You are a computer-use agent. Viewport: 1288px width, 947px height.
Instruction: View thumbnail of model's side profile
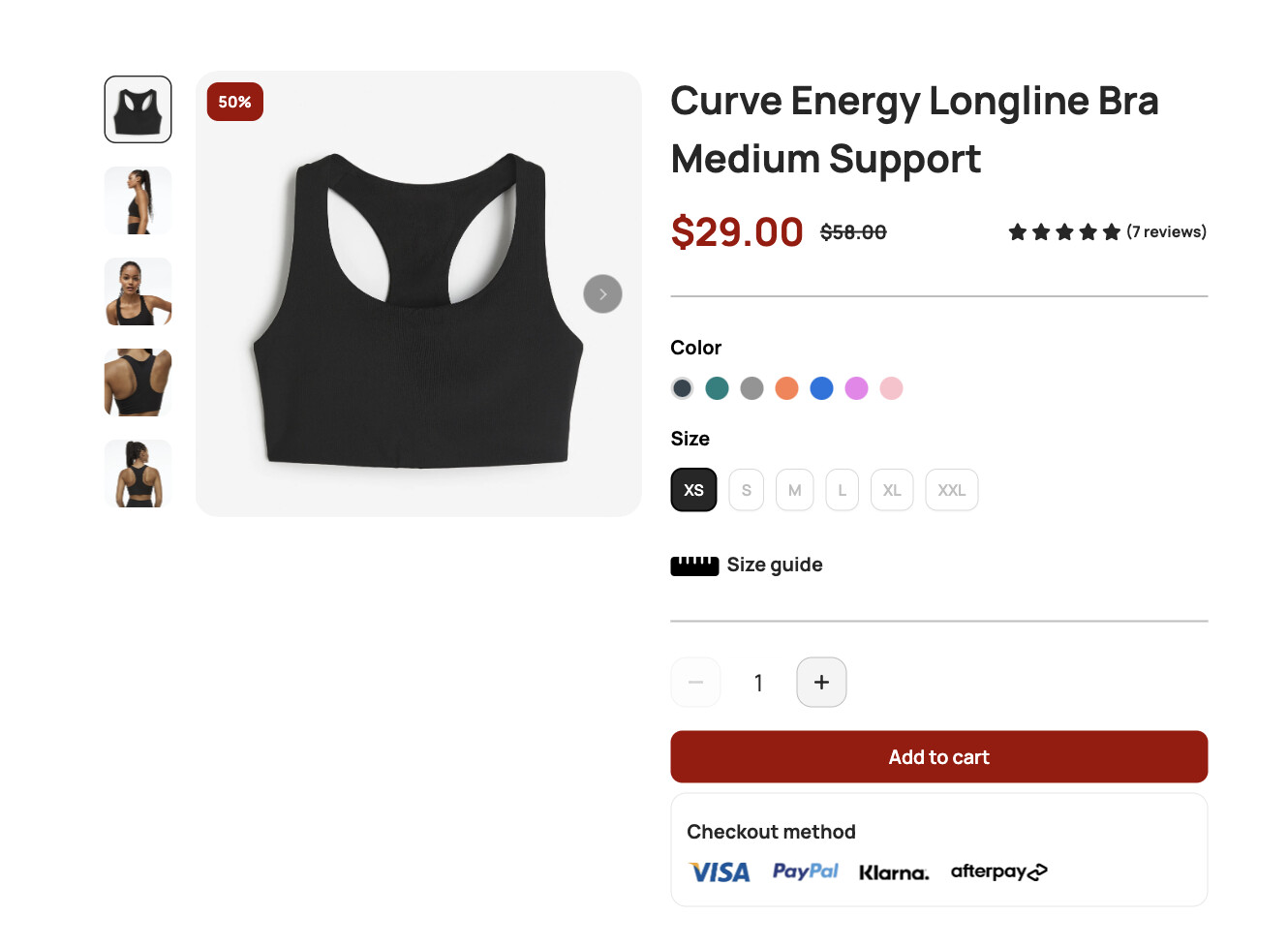tap(138, 200)
